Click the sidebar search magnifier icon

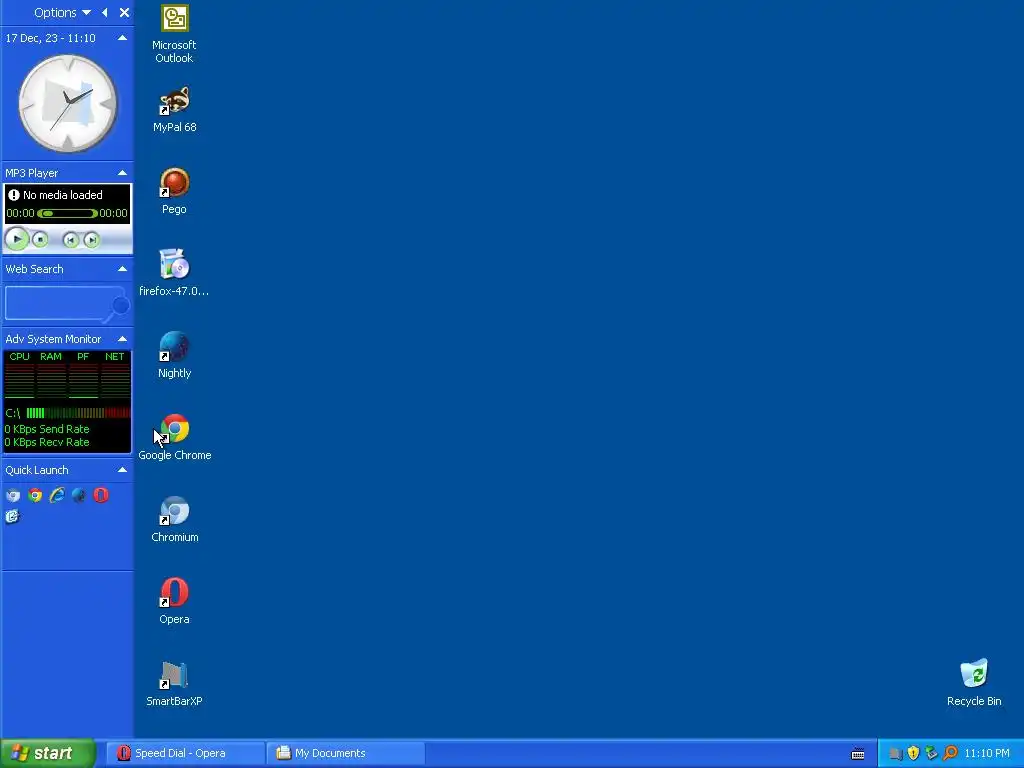(x=120, y=306)
